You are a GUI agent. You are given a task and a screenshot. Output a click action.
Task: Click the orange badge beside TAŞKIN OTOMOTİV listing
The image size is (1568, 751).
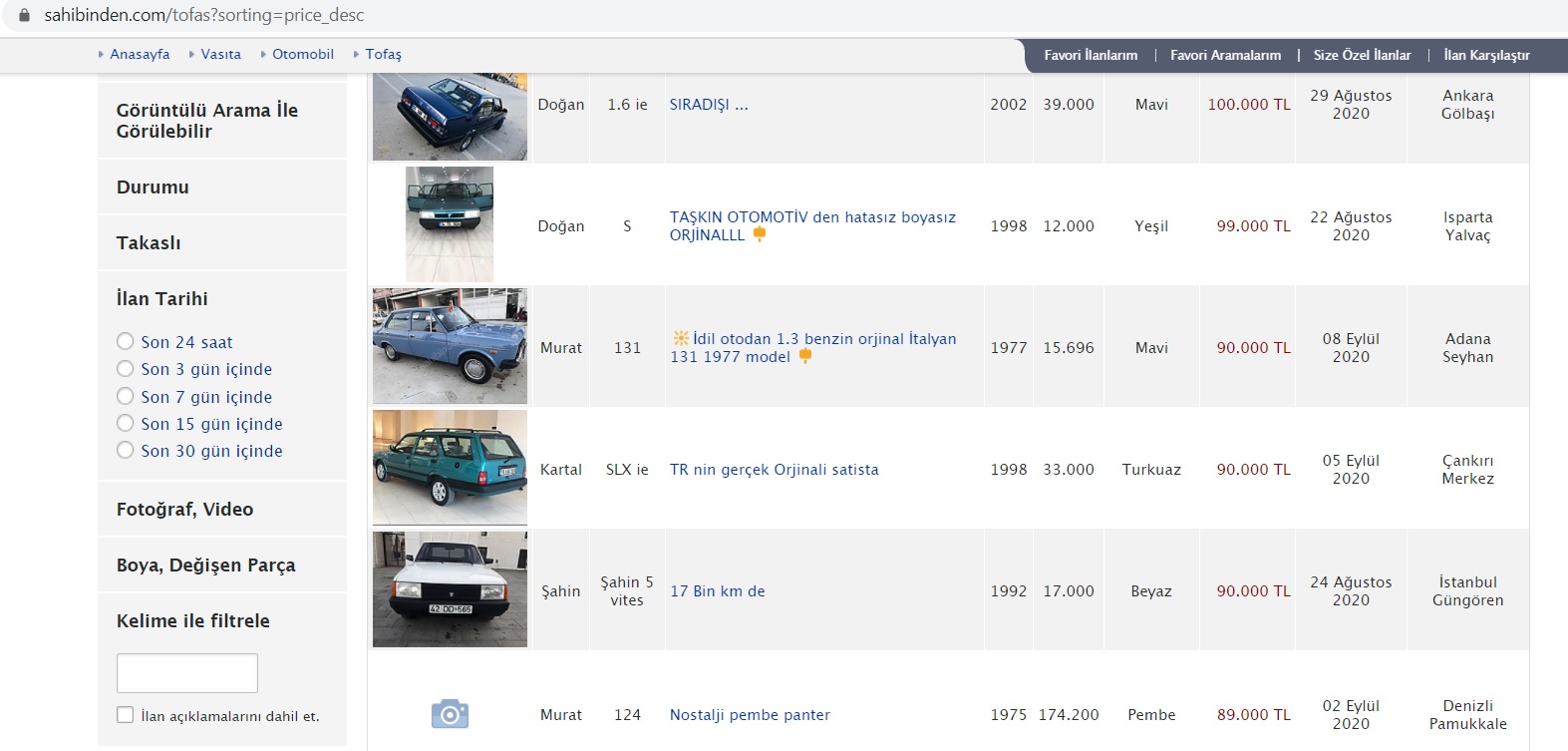(x=760, y=234)
